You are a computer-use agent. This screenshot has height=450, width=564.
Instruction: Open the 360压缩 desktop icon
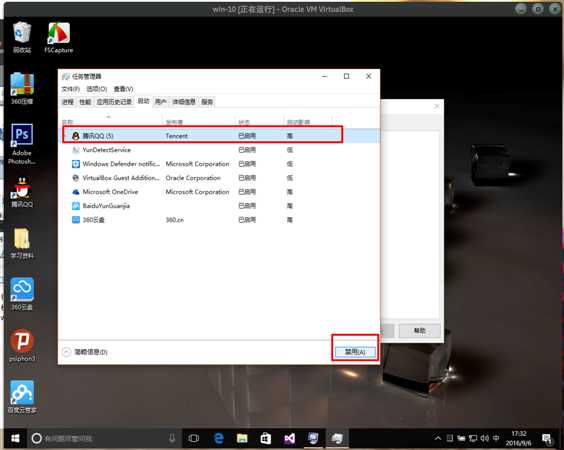pos(22,88)
